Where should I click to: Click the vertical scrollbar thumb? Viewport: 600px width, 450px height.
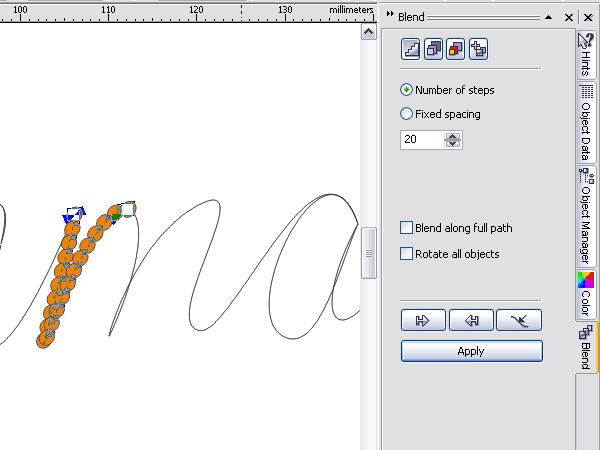click(368, 253)
